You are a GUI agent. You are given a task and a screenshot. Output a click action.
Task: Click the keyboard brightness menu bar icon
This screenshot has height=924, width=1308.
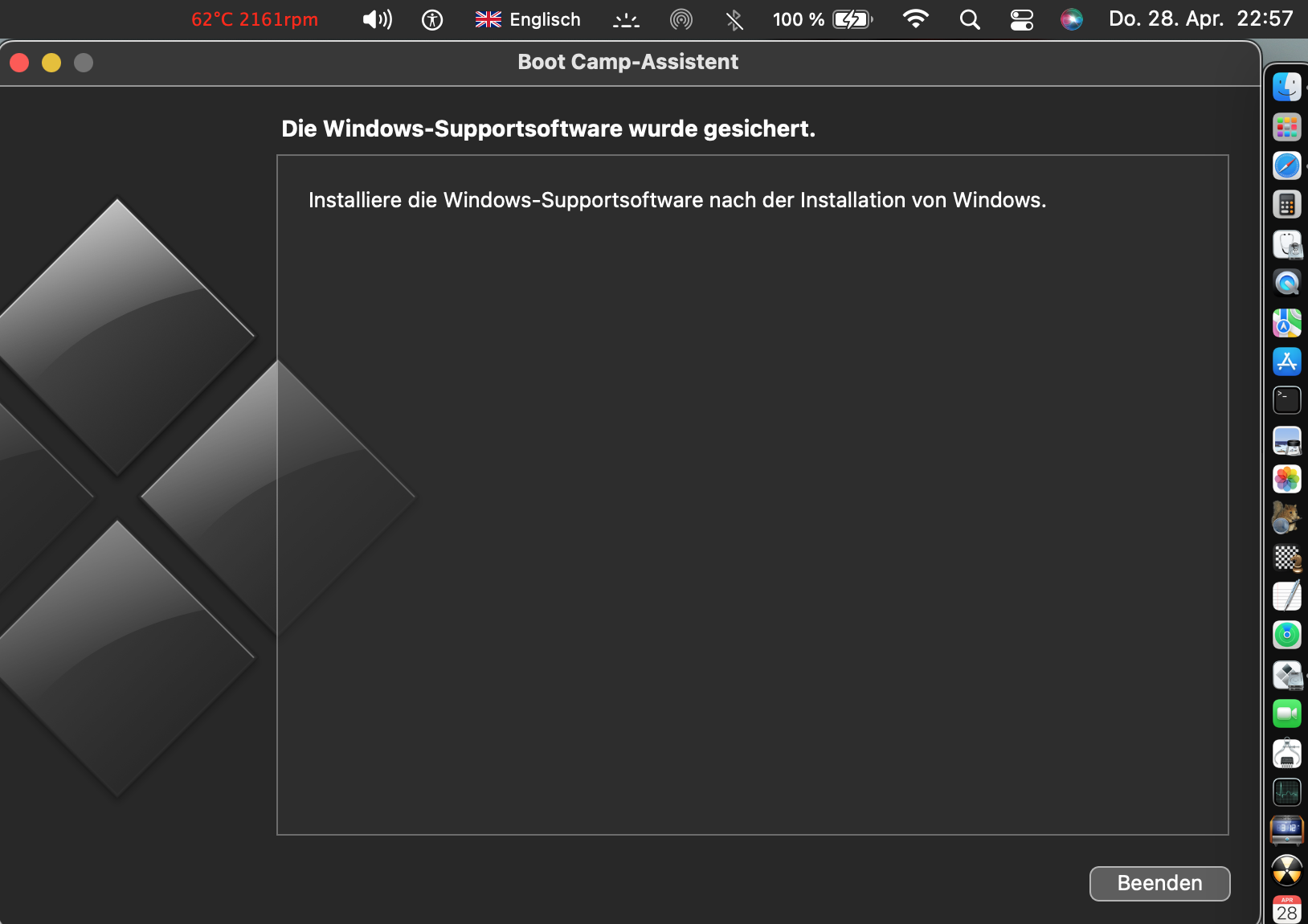[x=627, y=19]
